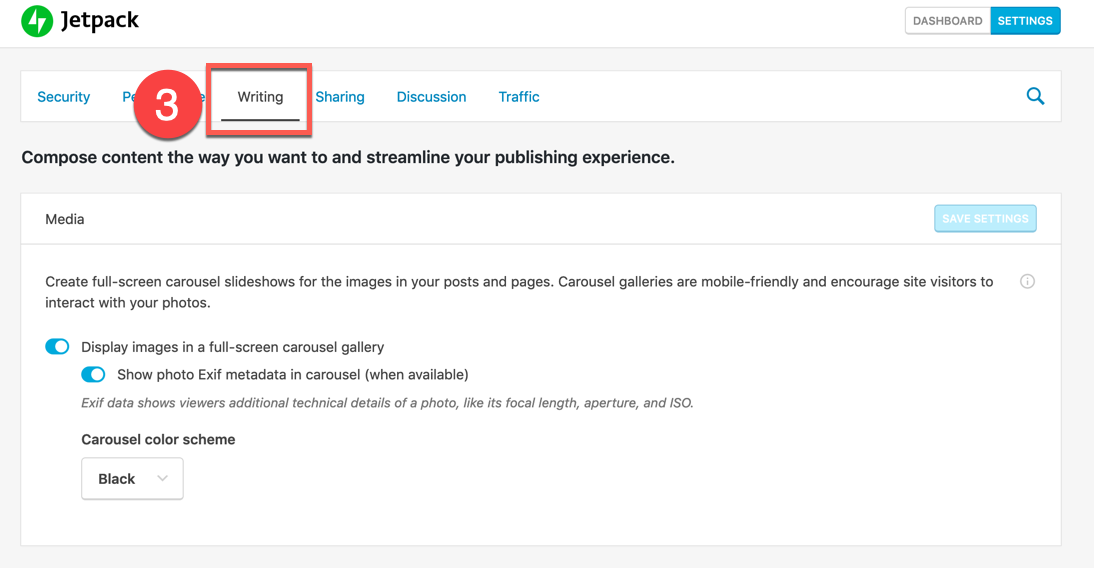Click the Media section header
Viewport: 1094px width, 568px height.
(65, 219)
